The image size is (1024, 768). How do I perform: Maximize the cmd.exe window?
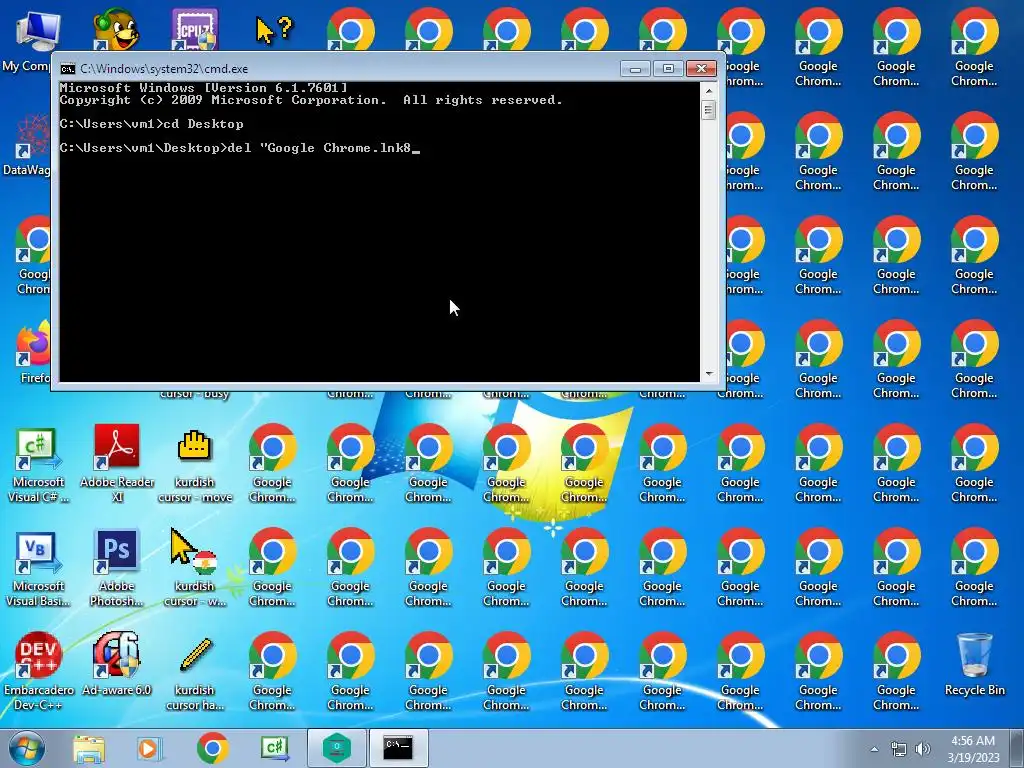(x=668, y=69)
